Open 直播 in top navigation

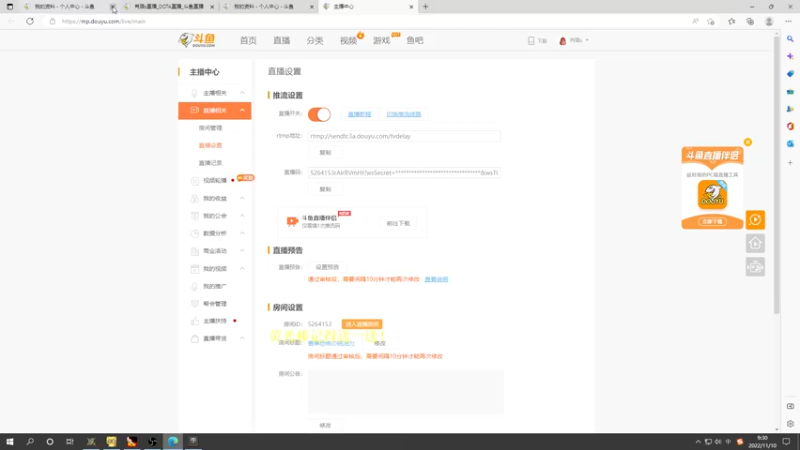[x=282, y=40]
